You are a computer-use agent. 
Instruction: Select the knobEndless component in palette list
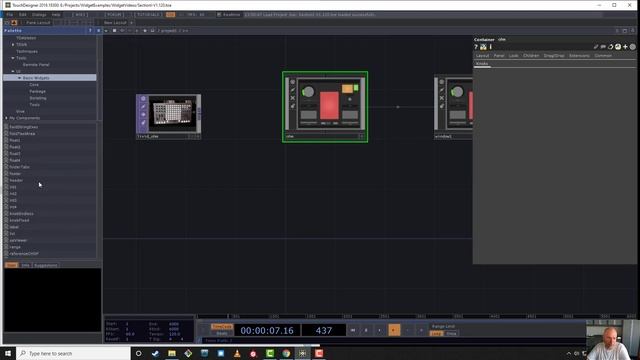[22, 213]
